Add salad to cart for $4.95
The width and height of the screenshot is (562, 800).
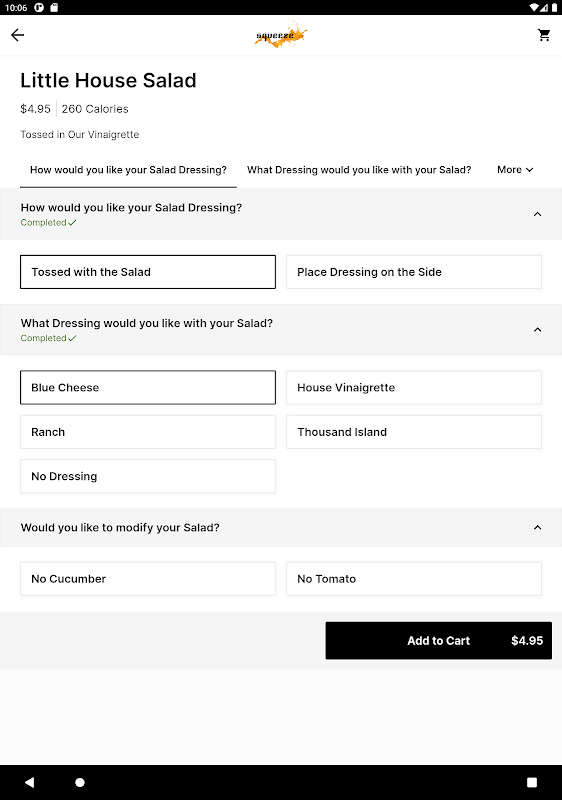[439, 640]
